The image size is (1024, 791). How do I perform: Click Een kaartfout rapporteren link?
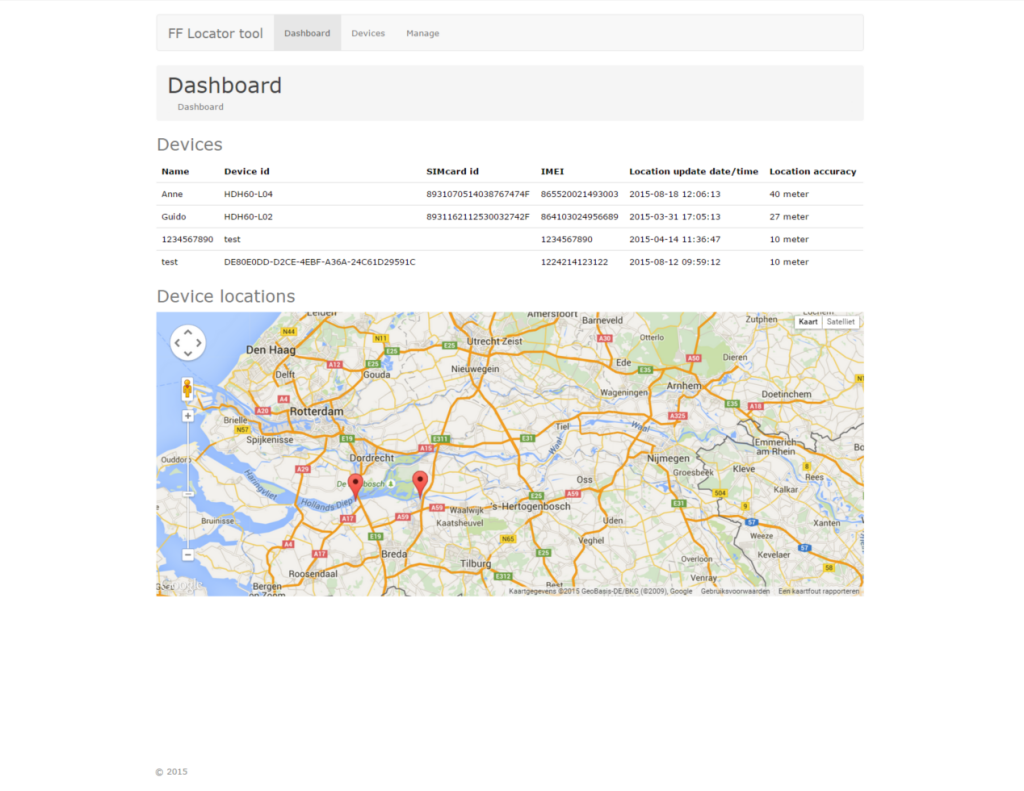[x=818, y=591]
